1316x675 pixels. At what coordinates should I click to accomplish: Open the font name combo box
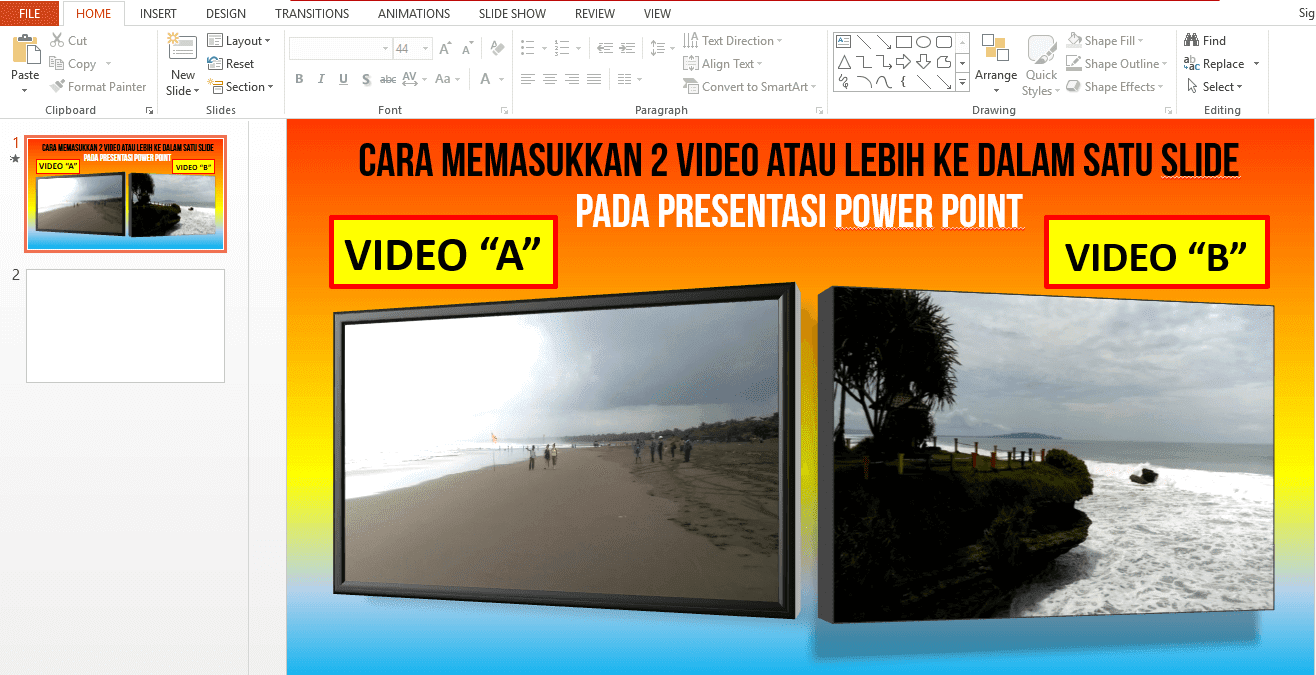tap(340, 48)
